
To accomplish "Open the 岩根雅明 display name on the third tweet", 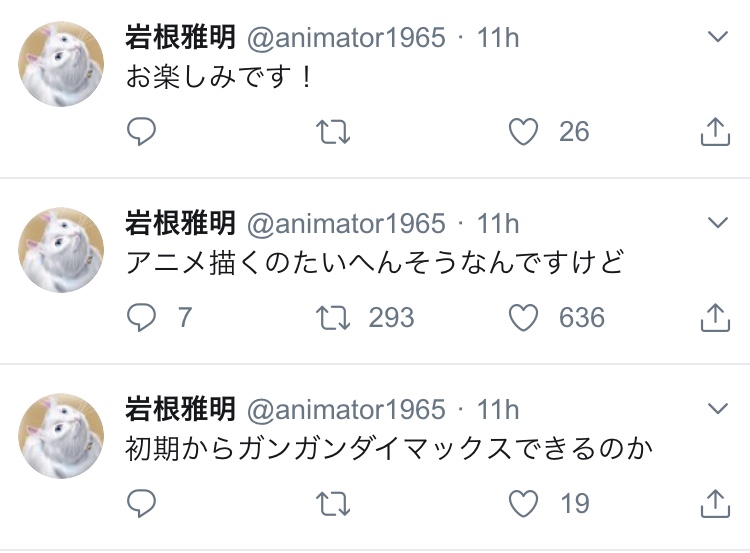I will click(180, 409).
